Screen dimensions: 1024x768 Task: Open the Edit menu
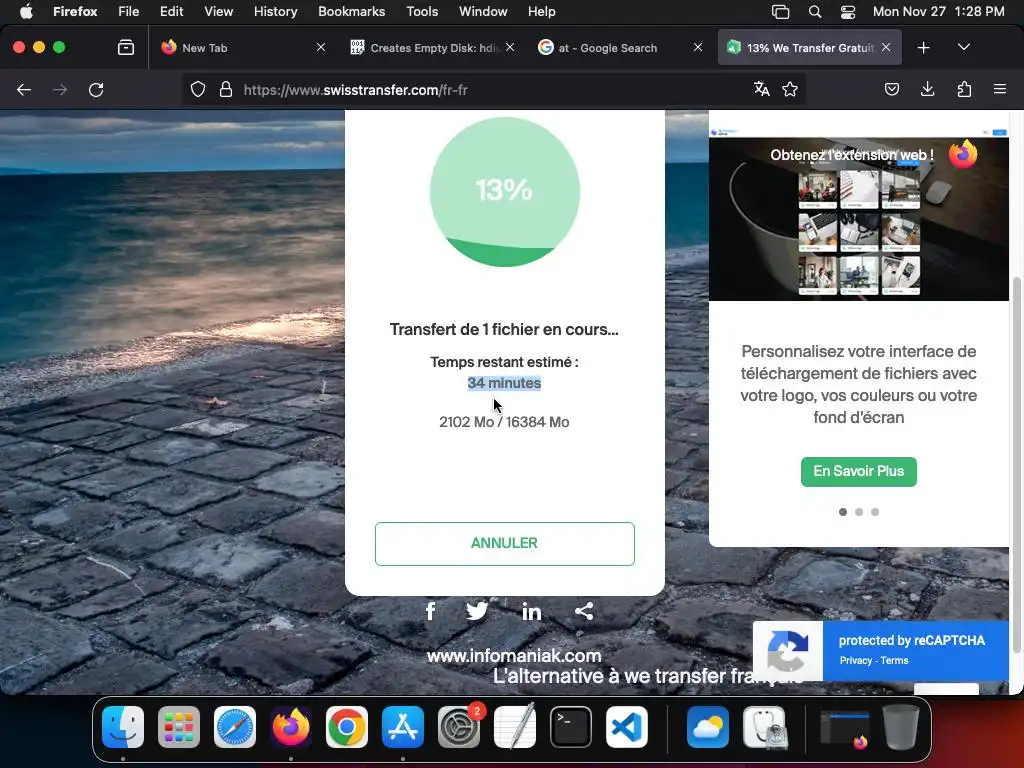[x=171, y=11]
